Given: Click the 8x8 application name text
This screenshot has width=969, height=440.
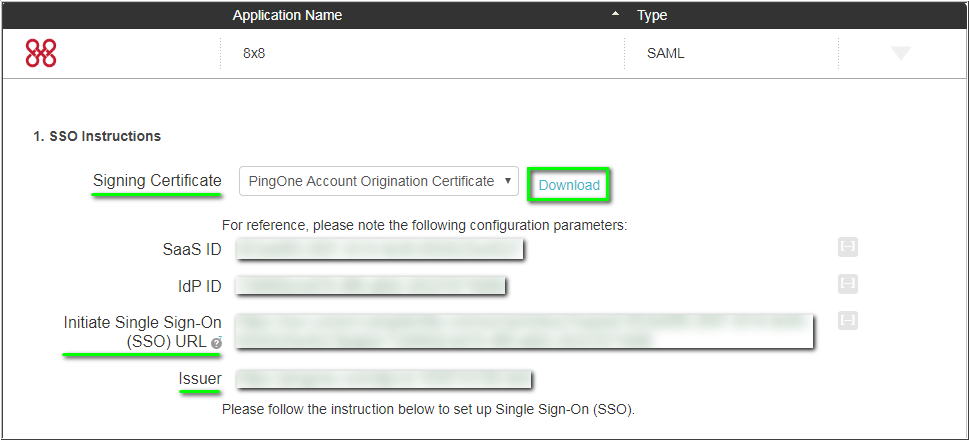Looking at the screenshot, I should (x=254, y=54).
